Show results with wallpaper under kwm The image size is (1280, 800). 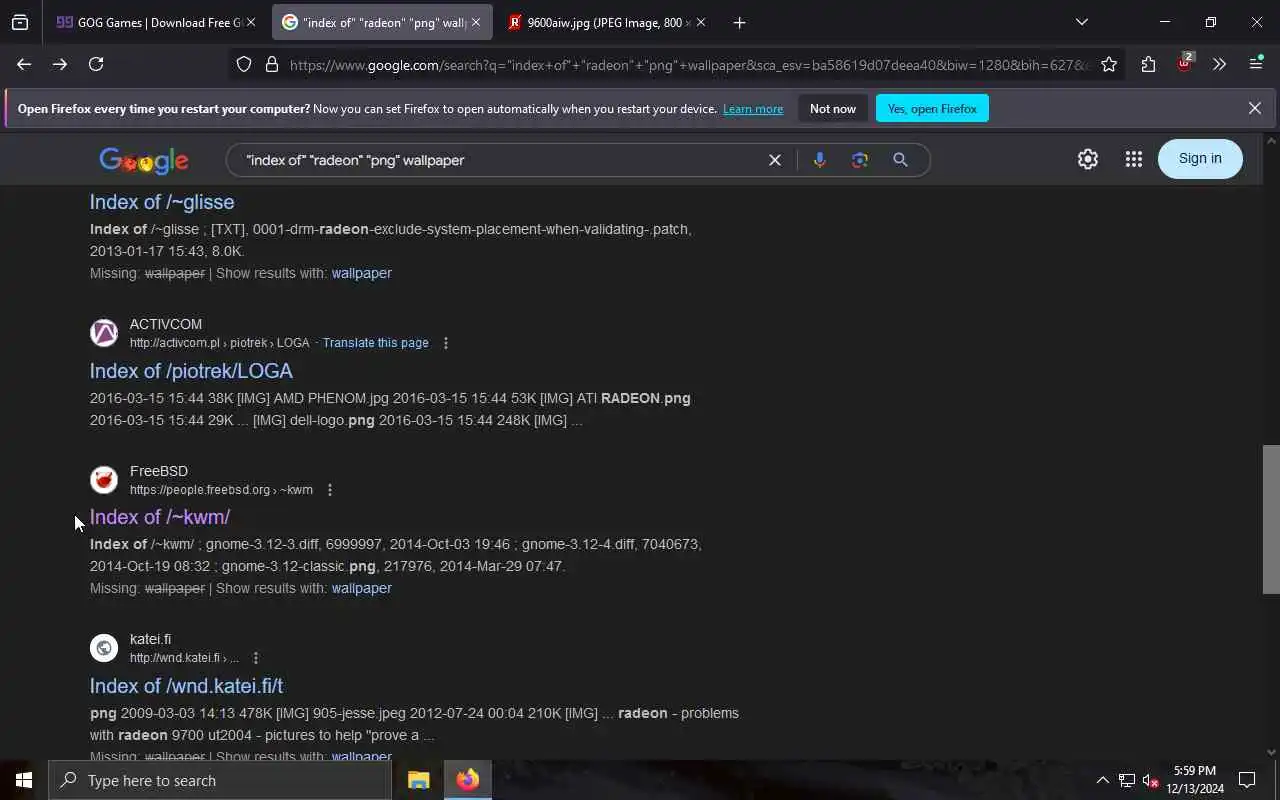(361, 588)
